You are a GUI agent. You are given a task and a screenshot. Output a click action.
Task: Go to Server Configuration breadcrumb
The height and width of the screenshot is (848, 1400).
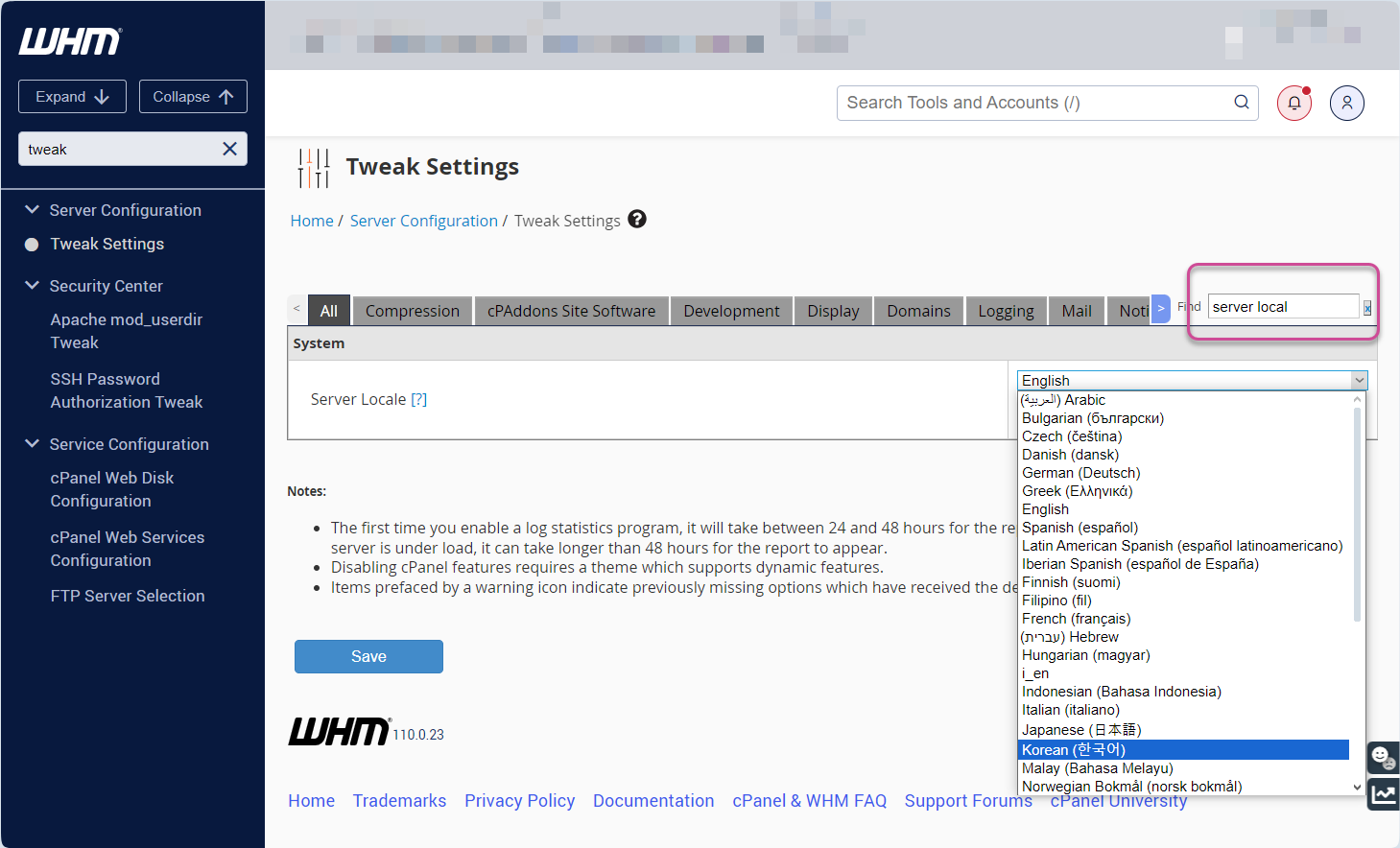(x=424, y=221)
